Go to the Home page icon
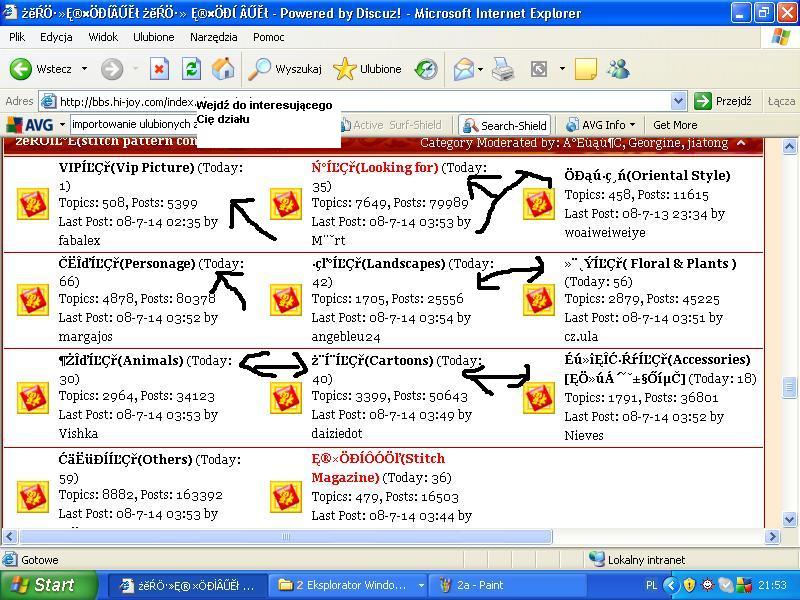Viewport: 800px width, 600px height. point(223,69)
